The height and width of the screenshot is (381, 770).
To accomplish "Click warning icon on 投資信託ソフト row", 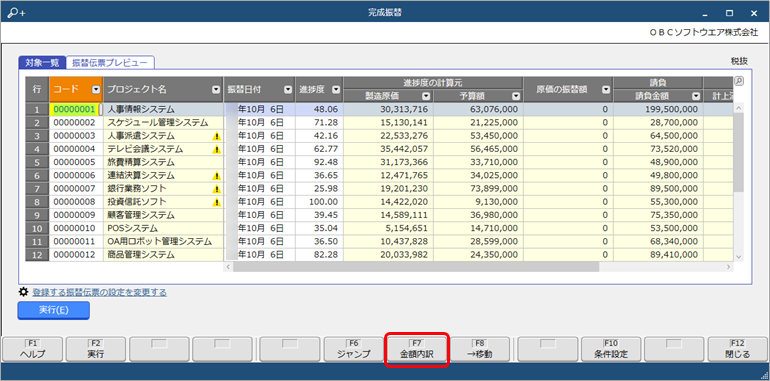I will (x=216, y=202).
